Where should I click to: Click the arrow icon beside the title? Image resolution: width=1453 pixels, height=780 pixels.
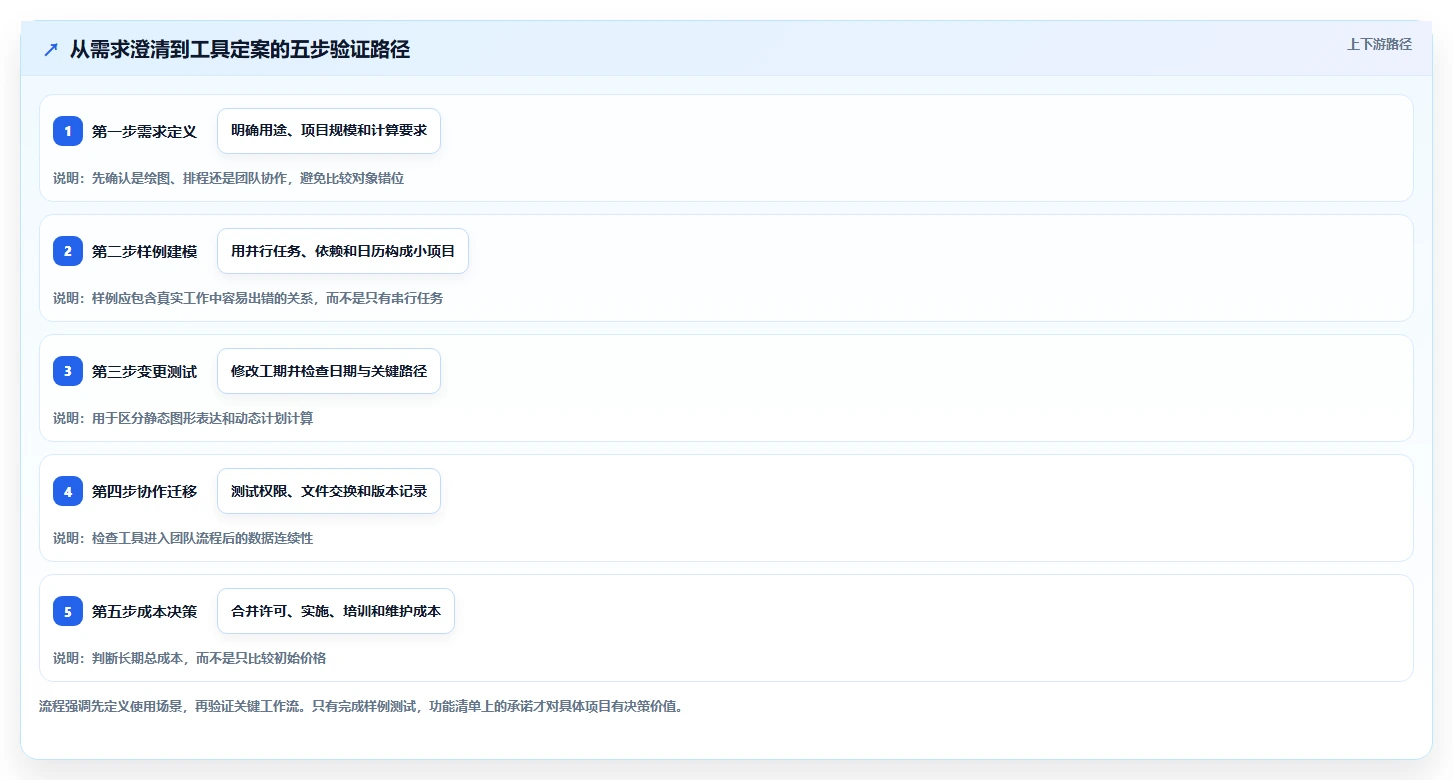(x=51, y=50)
